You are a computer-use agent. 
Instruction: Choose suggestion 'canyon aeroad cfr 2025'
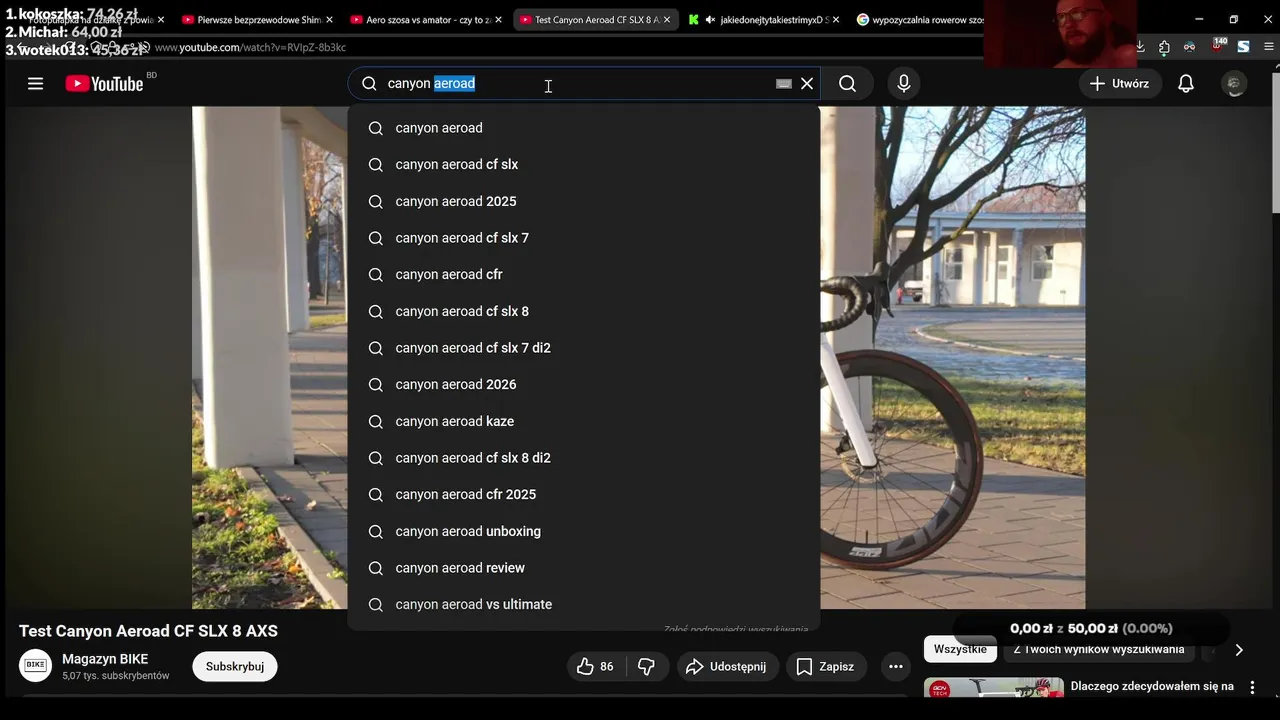[584, 494]
